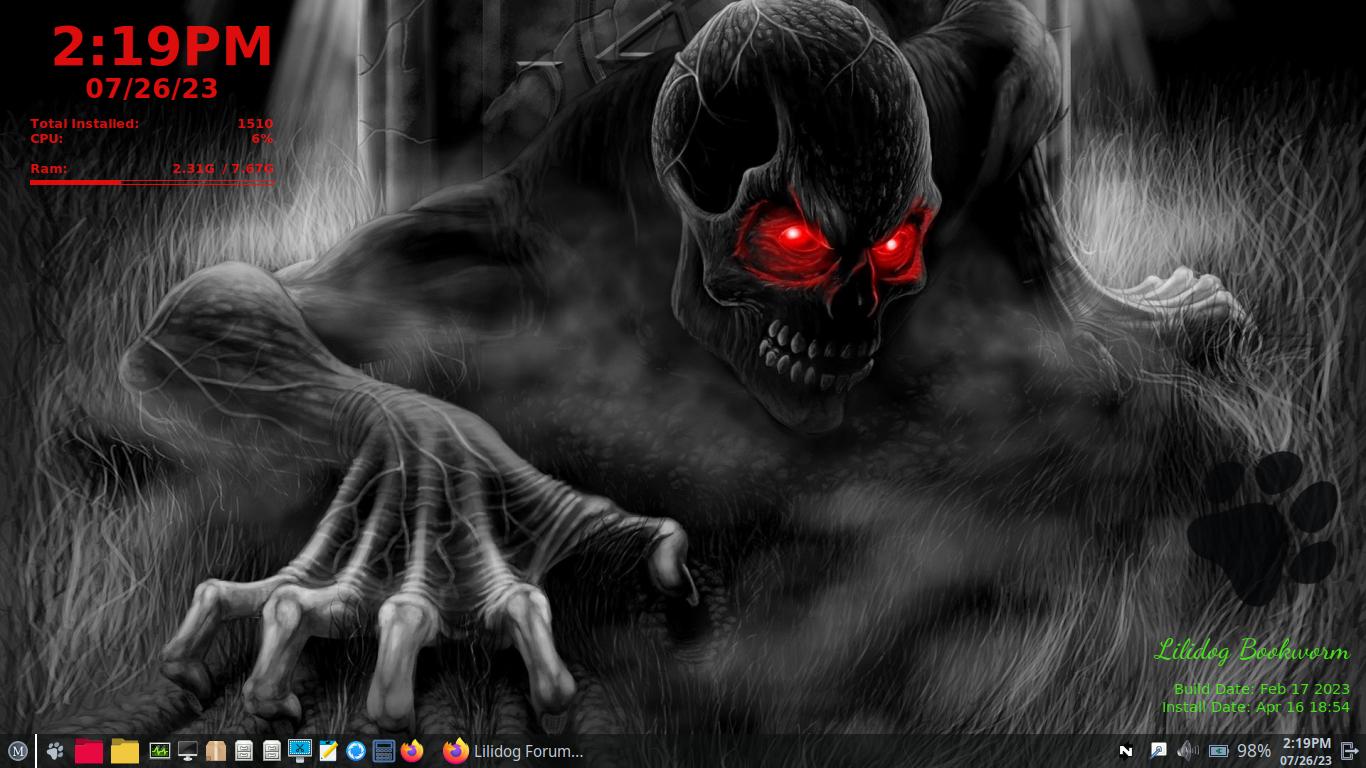Open the yellow folder file manager
The width and height of the screenshot is (1366, 768).
(124, 751)
